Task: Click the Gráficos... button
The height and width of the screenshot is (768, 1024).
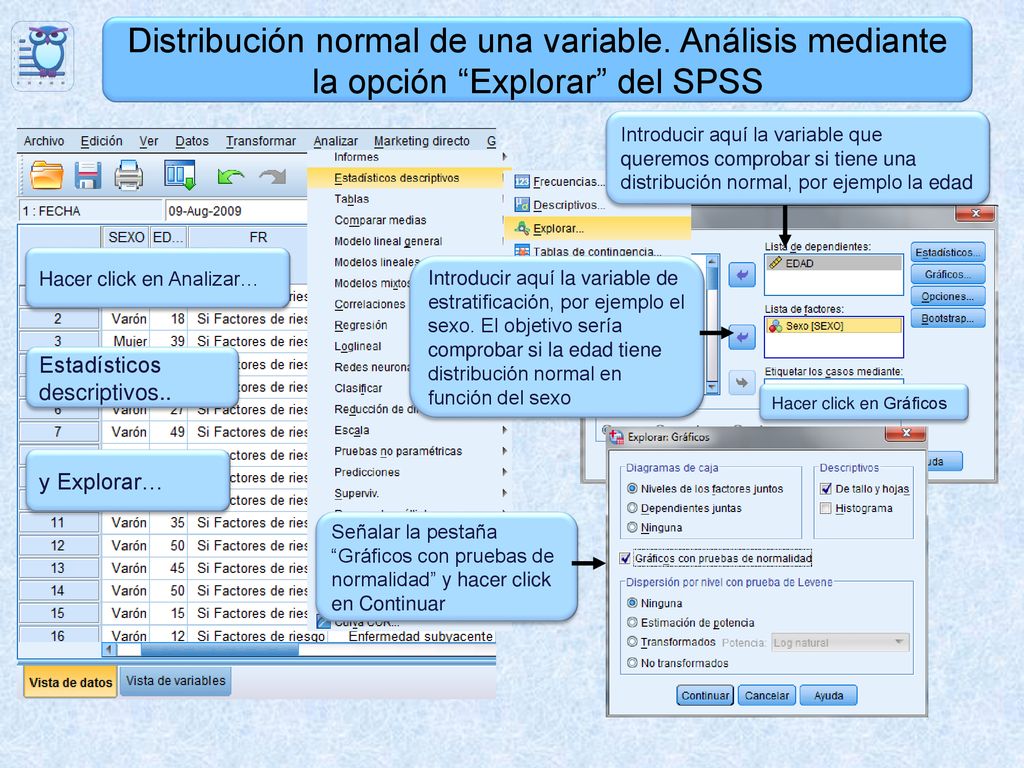Action: coord(948,274)
